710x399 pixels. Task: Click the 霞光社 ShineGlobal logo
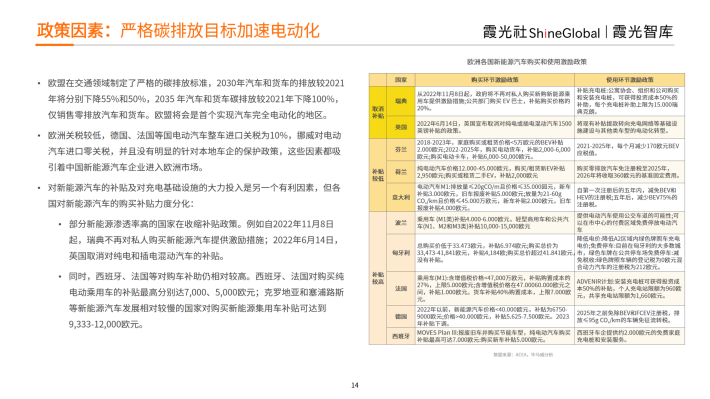tap(541, 32)
